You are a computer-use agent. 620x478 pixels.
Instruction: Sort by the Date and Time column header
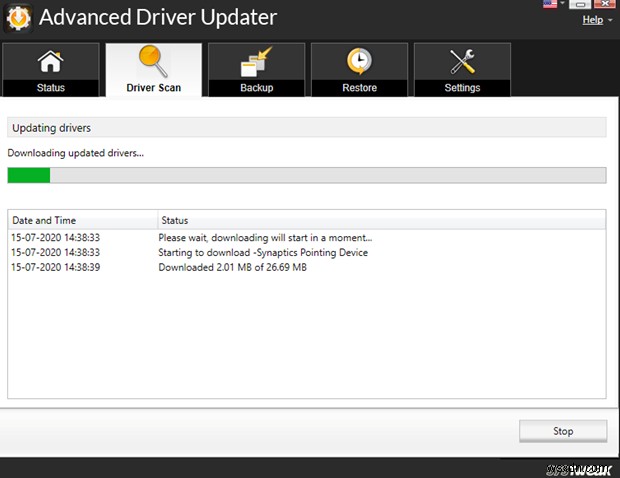(x=83, y=220)
